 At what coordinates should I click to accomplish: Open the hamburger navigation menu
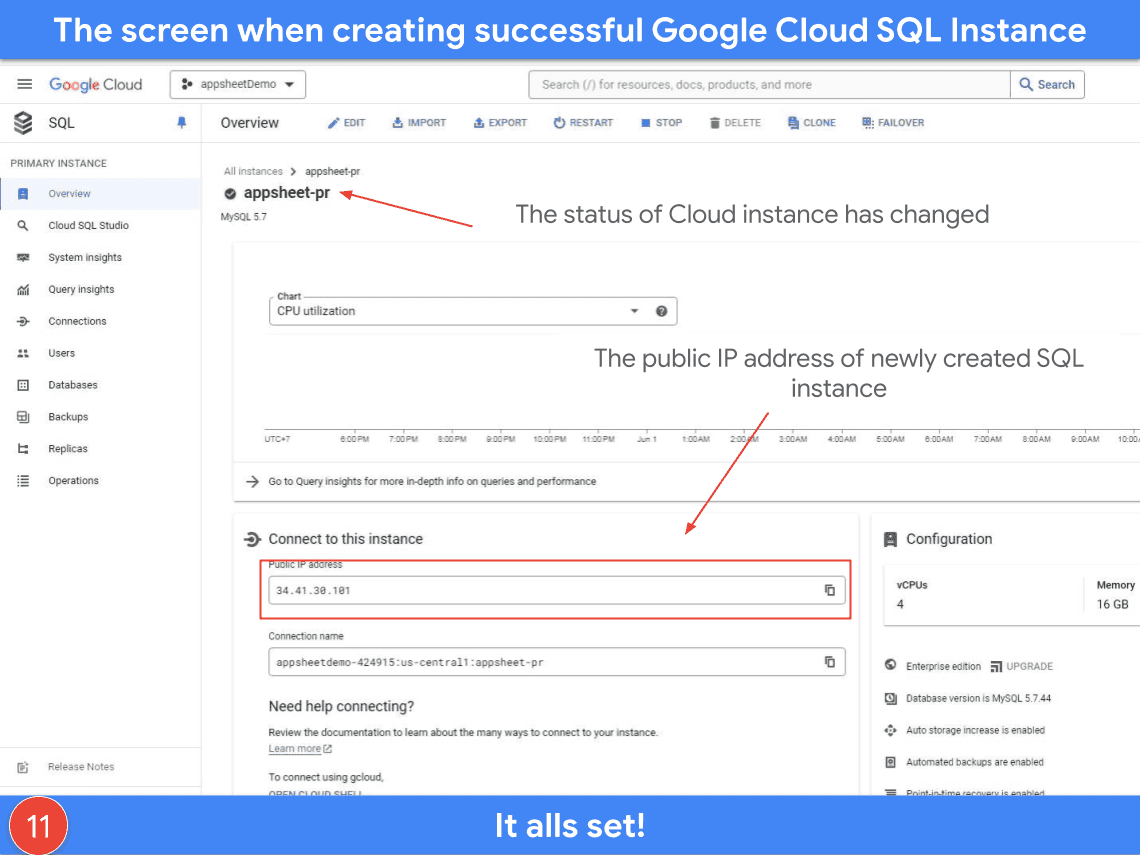25,85
